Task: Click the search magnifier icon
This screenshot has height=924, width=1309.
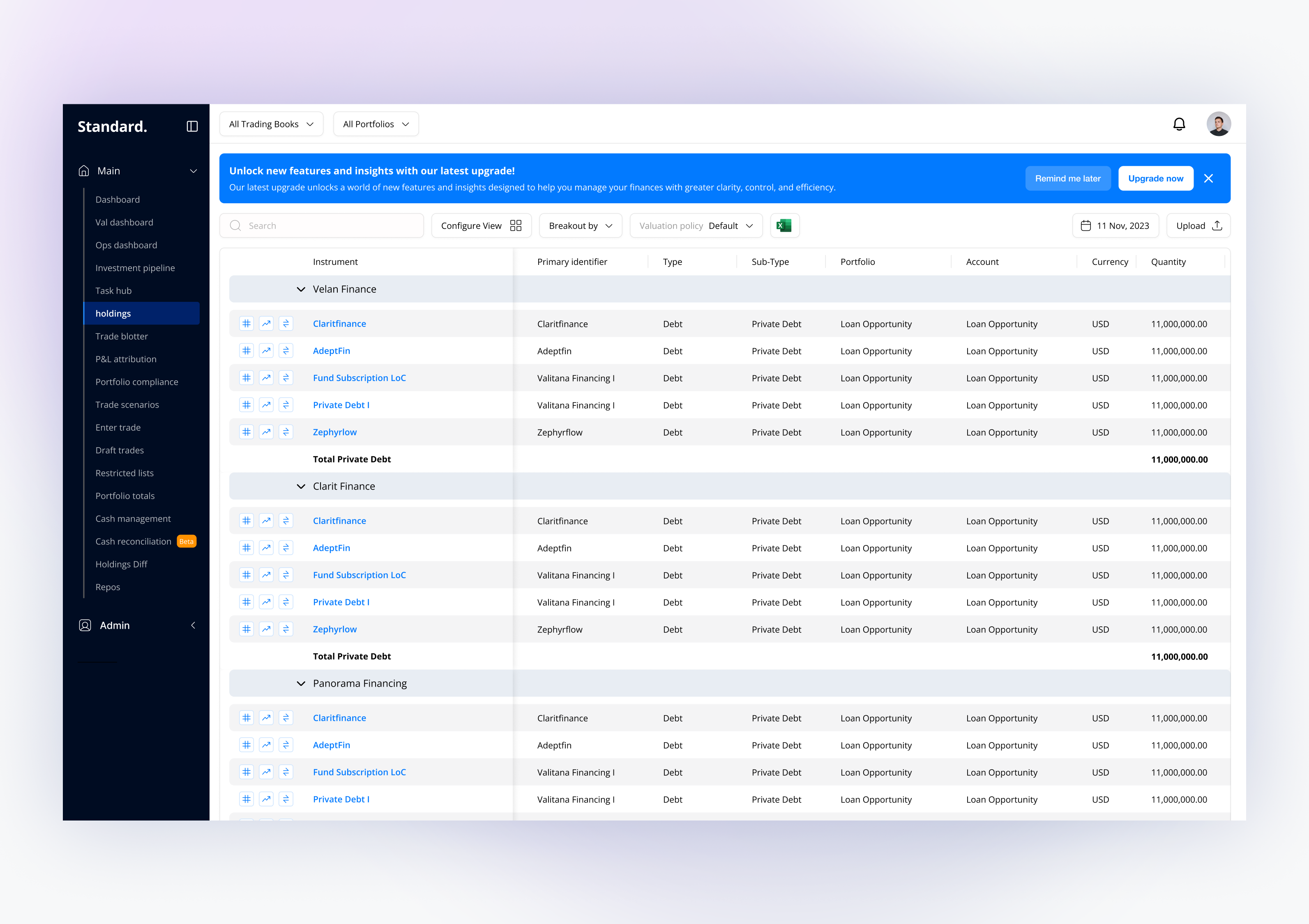Action: coord(235,225)
